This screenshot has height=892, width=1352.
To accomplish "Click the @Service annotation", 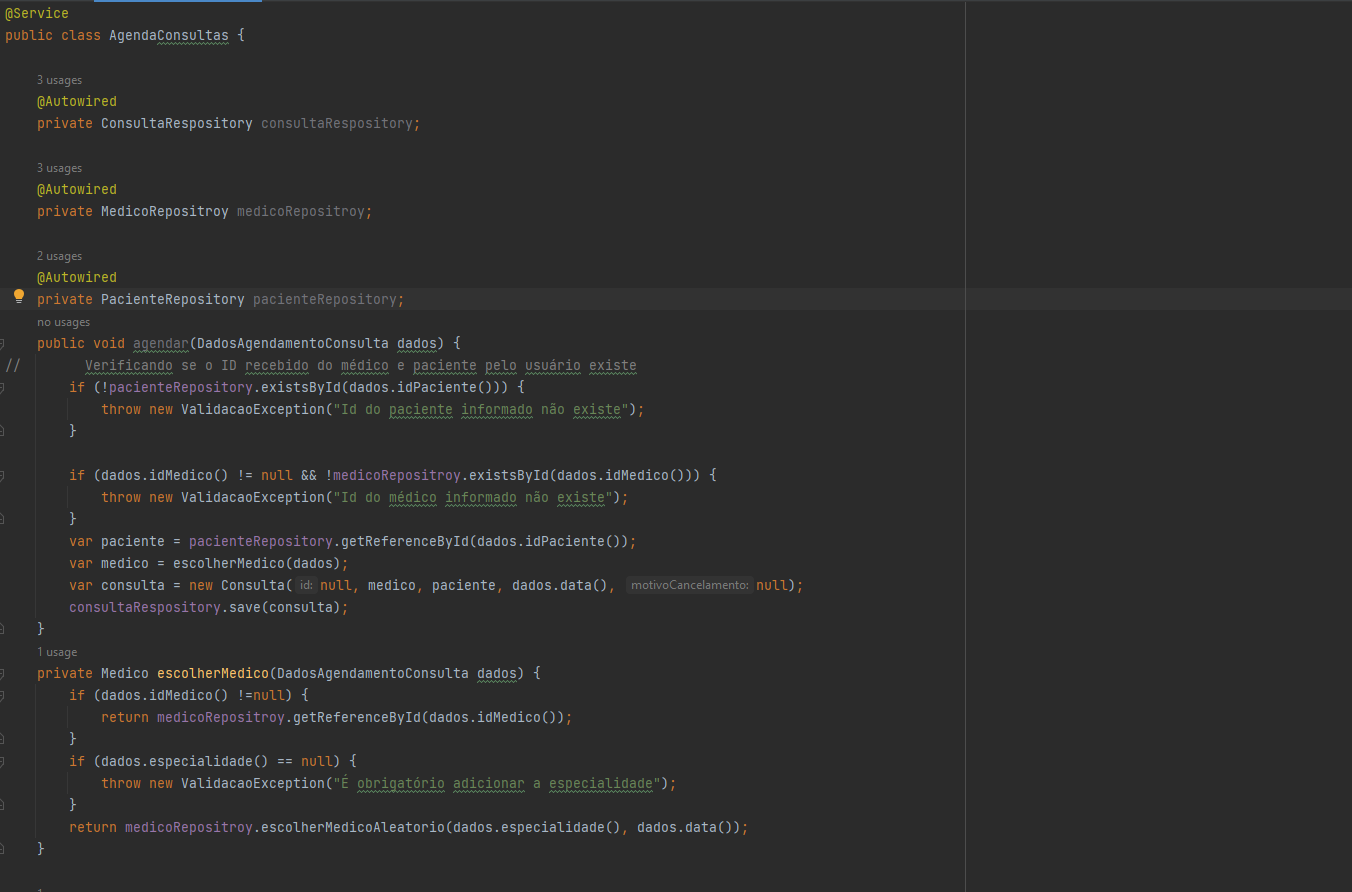I will 37,13.
